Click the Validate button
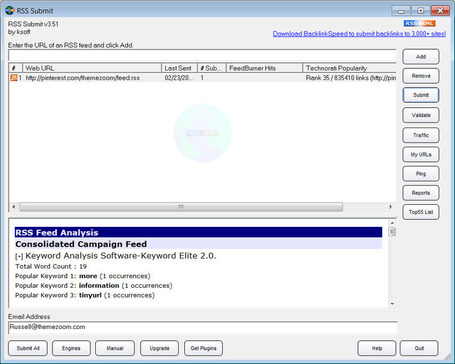The image size is (455, 364). (x=421, y=115)
